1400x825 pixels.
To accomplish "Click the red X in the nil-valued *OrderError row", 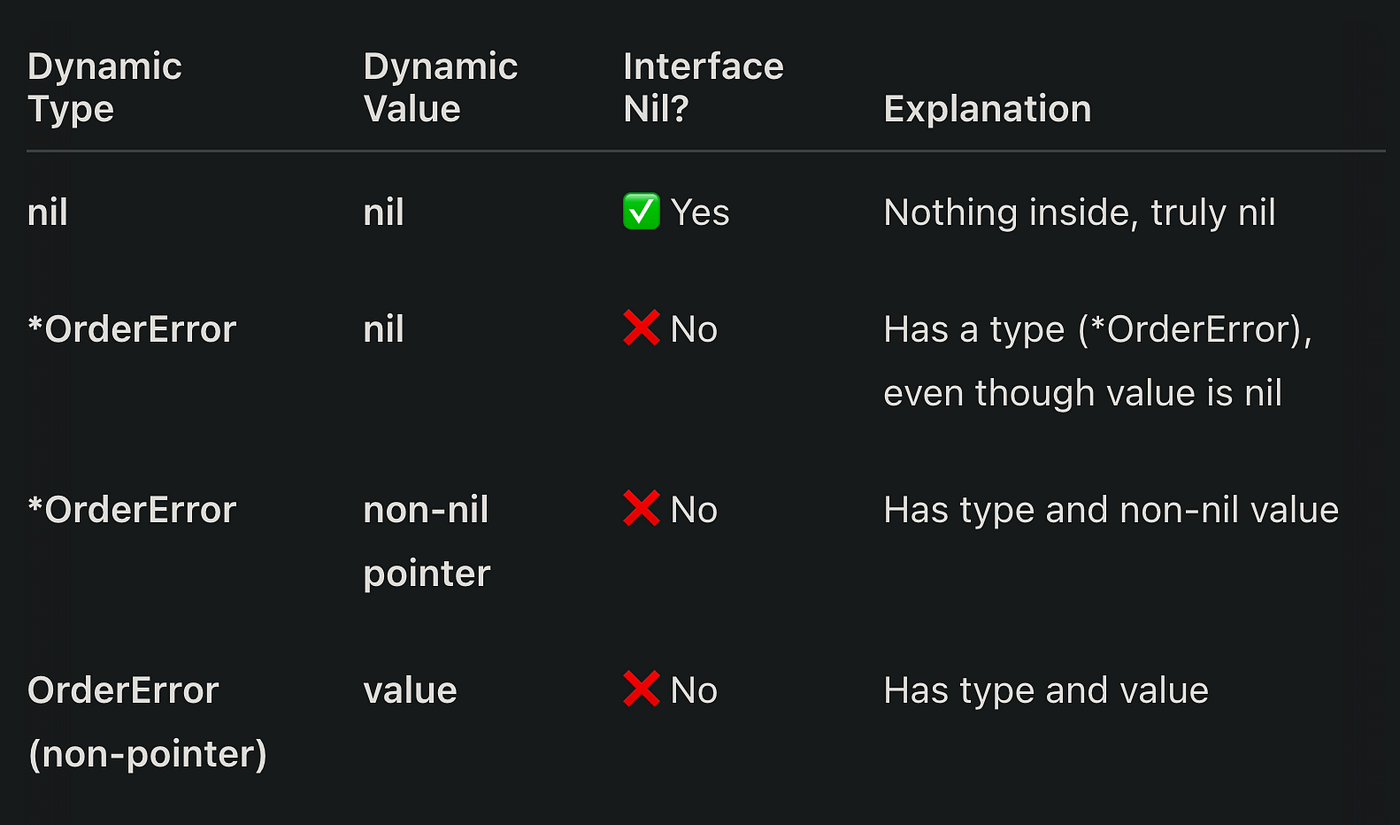I will coord(641,329).
